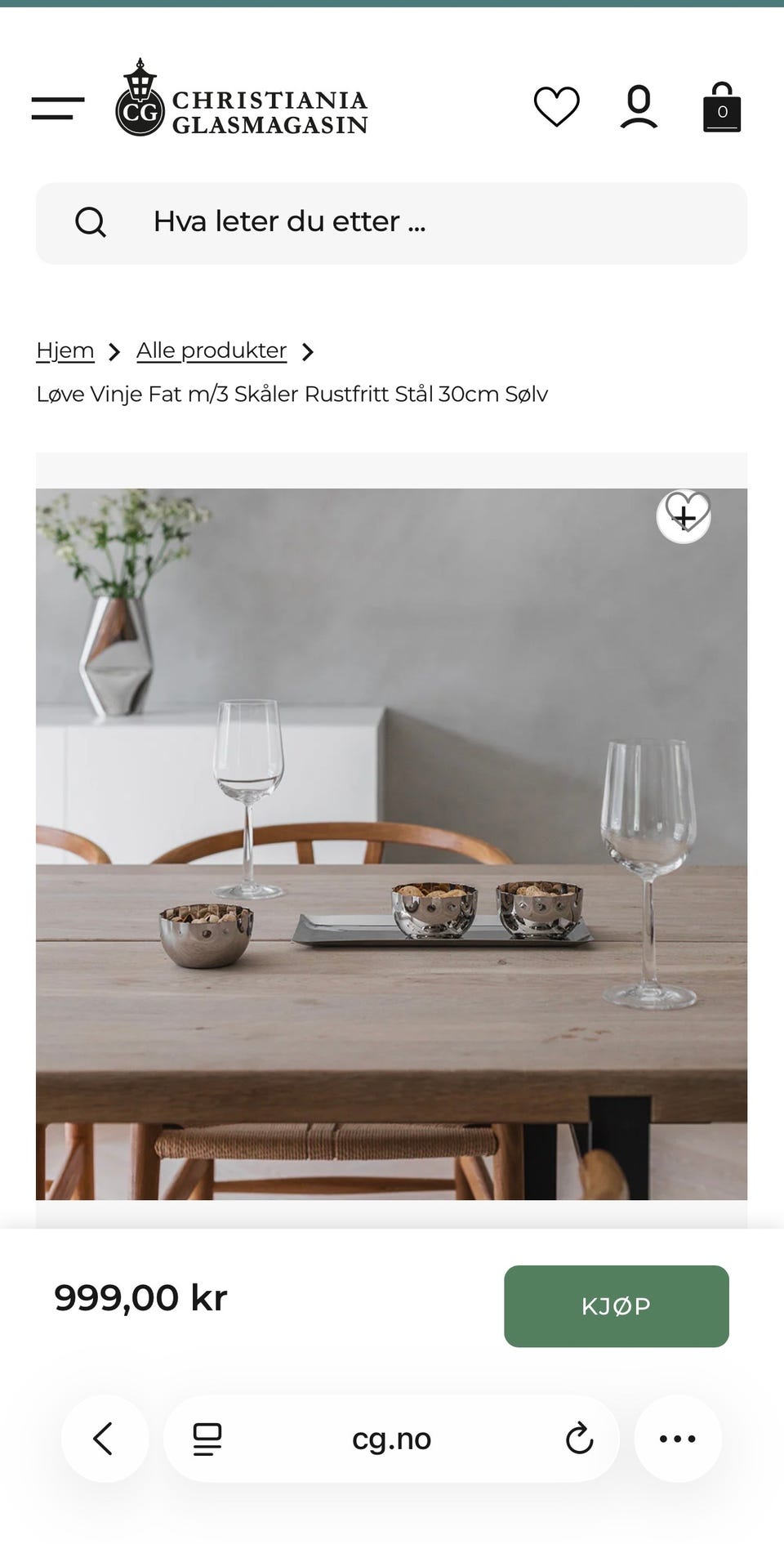Reload the page with refresh icon
This screenshot has width=784, height=1544.
pos(579,1439)
